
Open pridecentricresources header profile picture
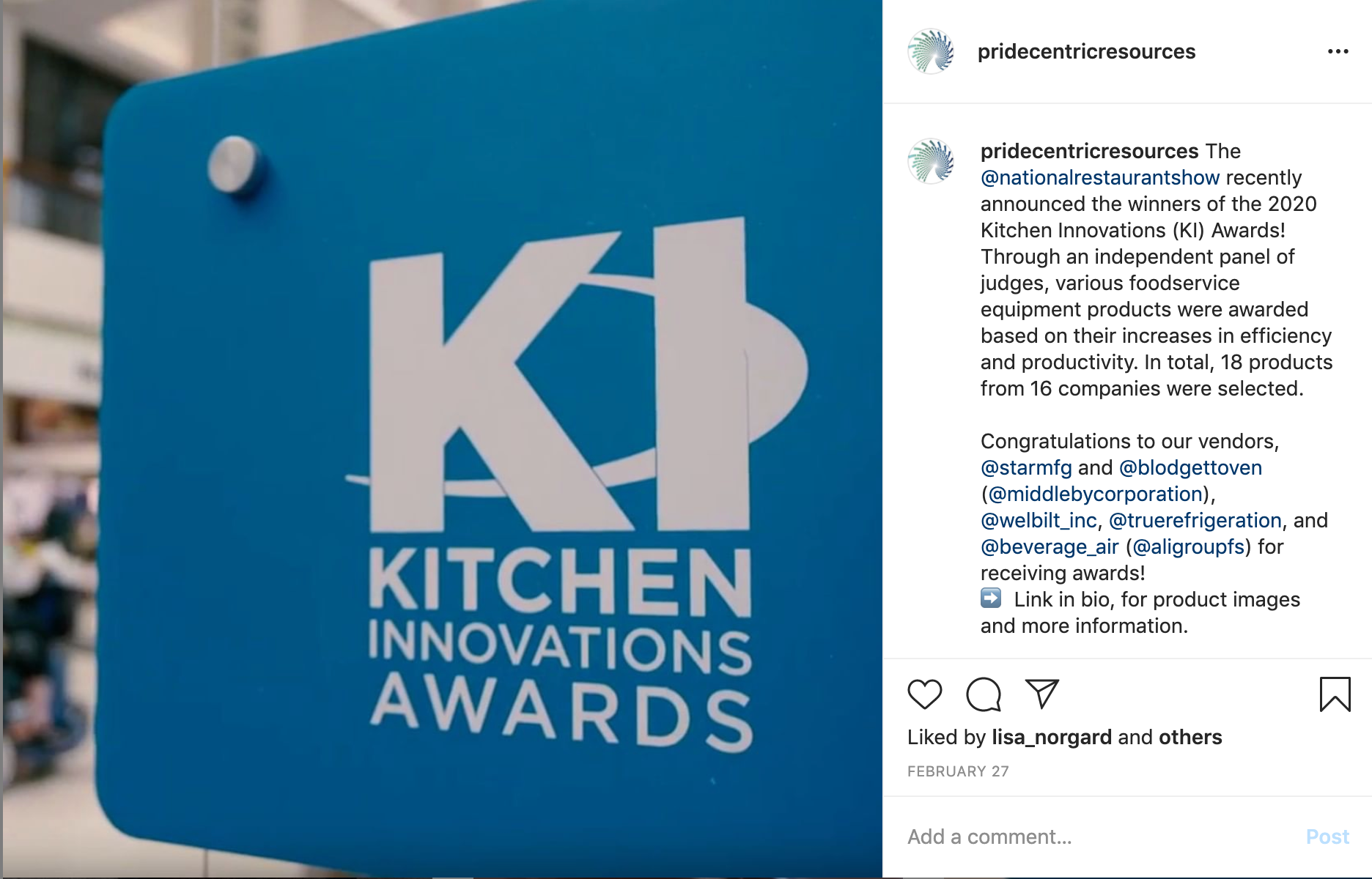[x=931, y=51]
